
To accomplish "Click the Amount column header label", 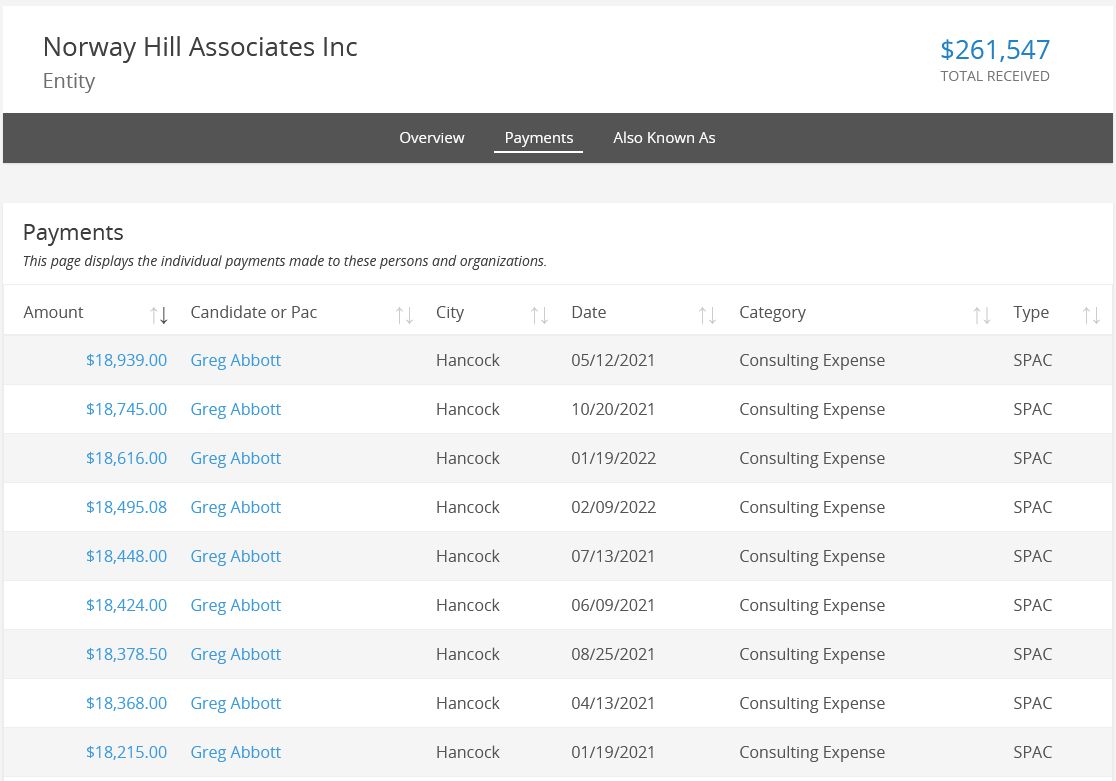I will [53, 313].
